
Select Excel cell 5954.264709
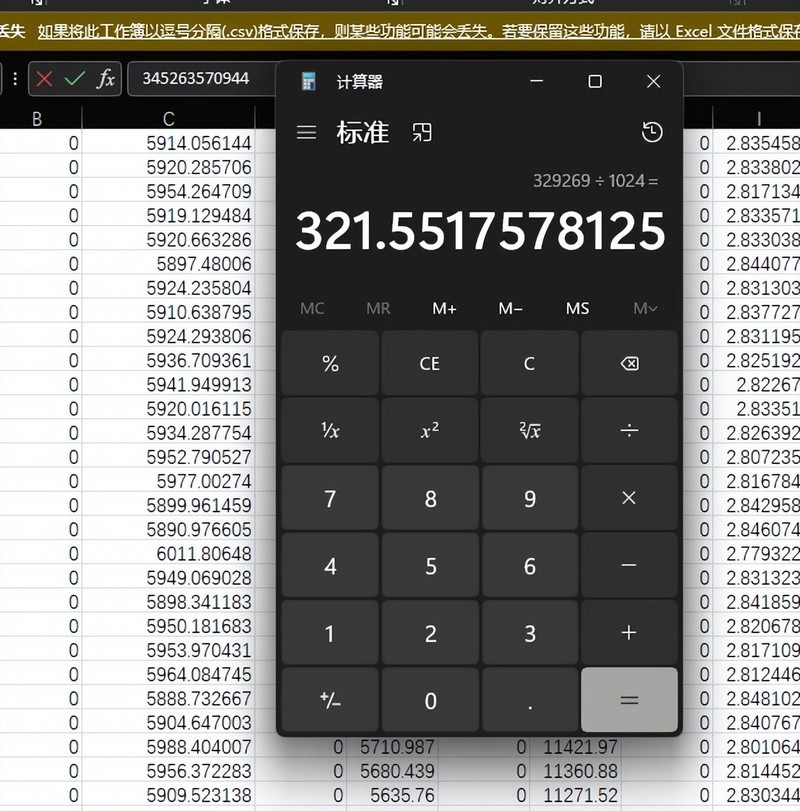(x=169, y=191)
